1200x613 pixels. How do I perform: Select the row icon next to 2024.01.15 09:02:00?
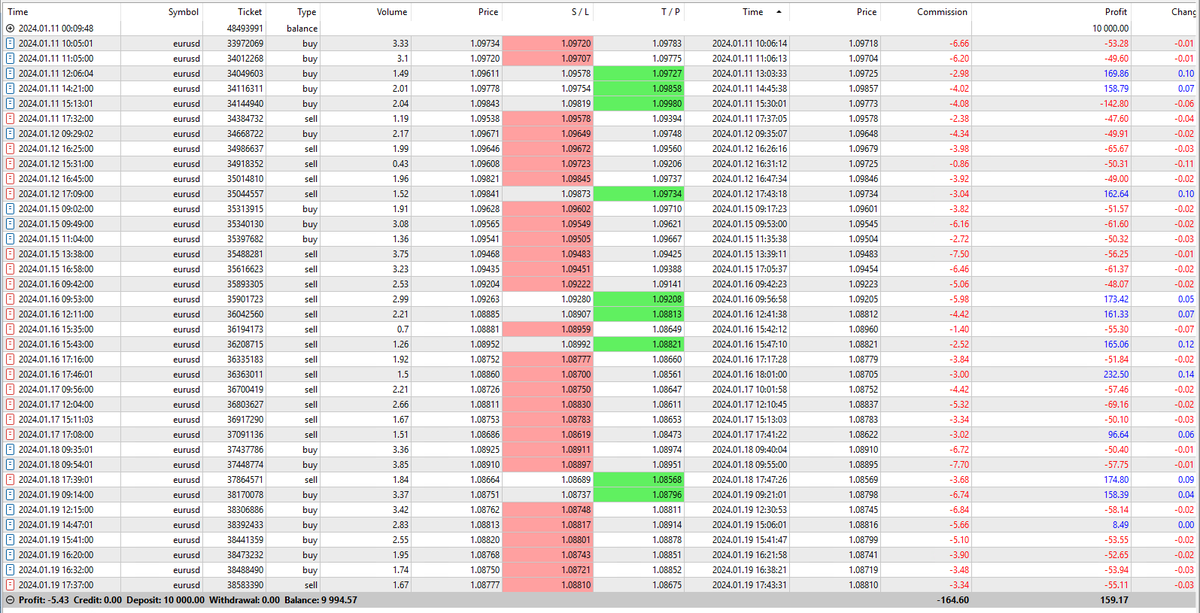tap(10, 208)
